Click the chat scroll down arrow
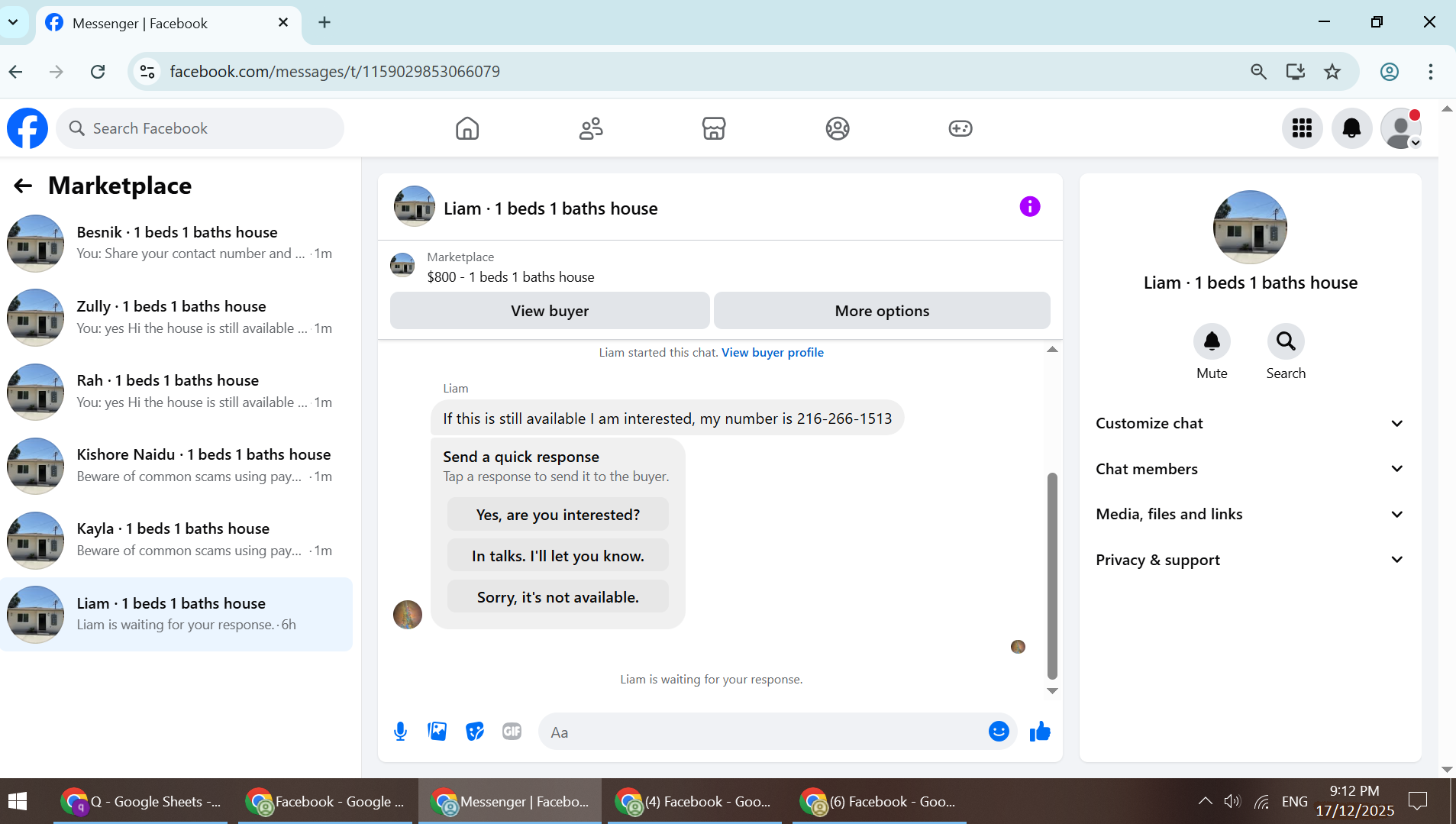Screen dimensions: 1456x824 click(1052, 691)
